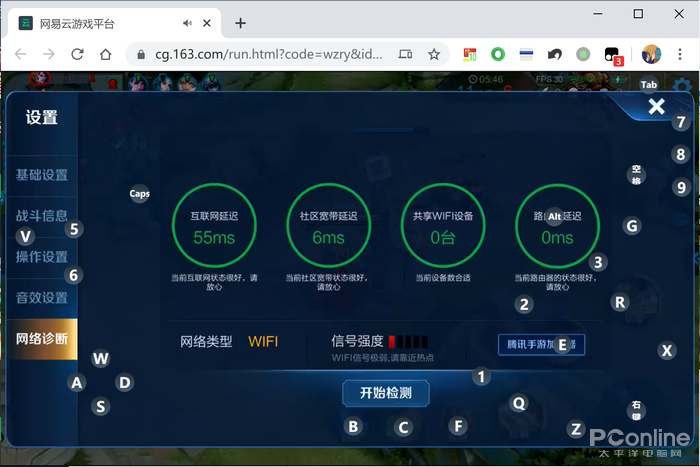The image size is (700, 467).
Task: Tap the 右键 right-click overlay button
Action: [x=636, y=410]
